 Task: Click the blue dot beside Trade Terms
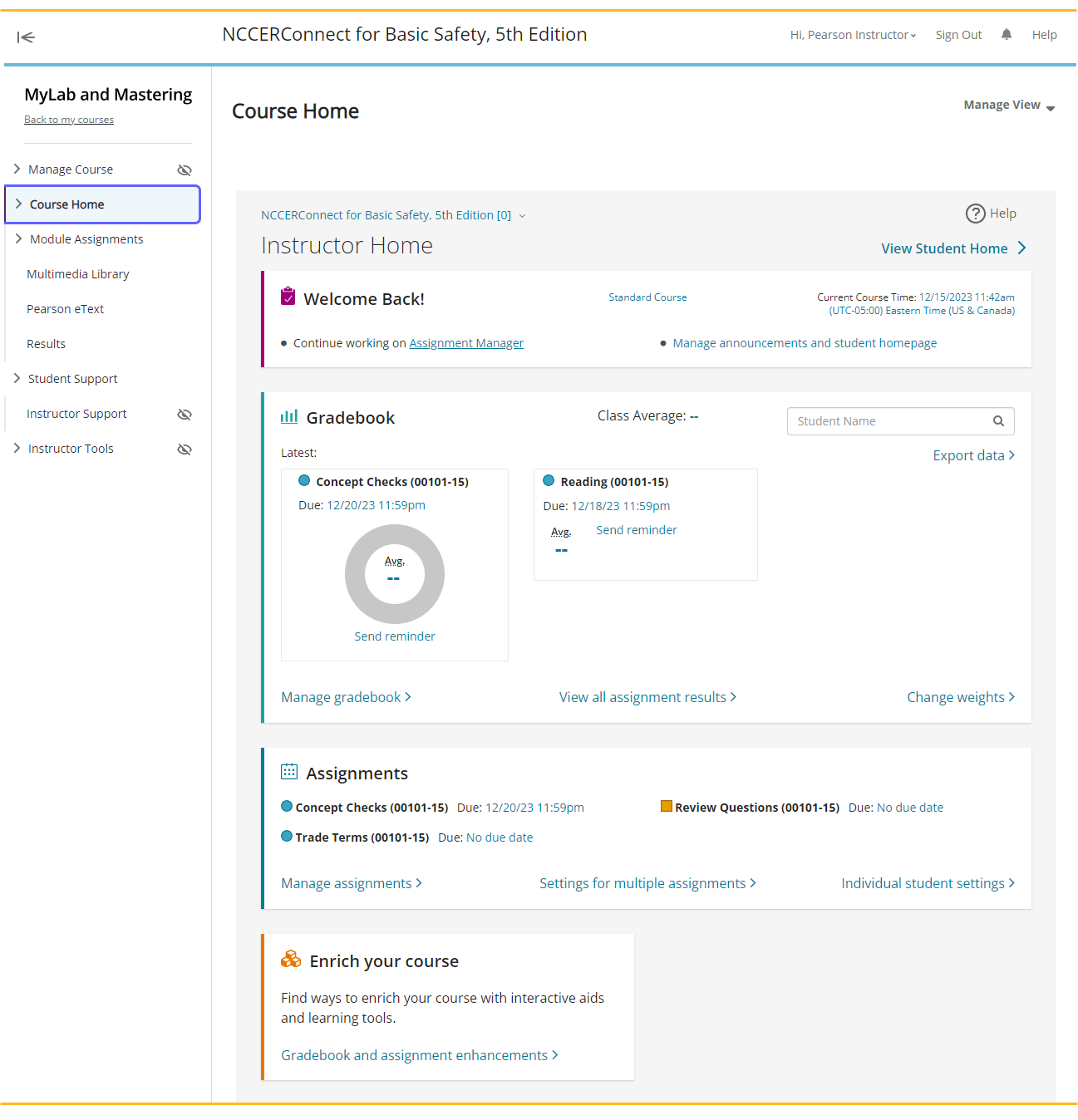[x=287, y=836]
